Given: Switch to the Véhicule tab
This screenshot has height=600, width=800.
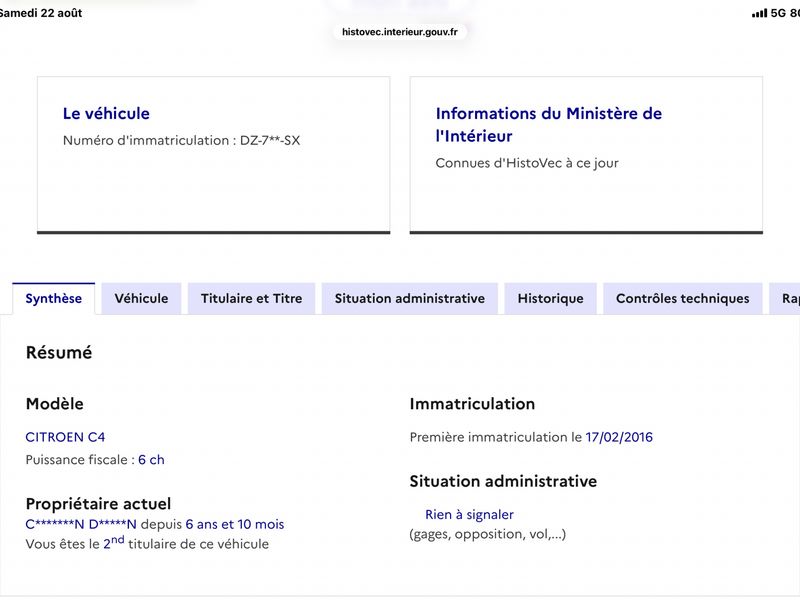Looking at the screenshot, I should point(141,298).
